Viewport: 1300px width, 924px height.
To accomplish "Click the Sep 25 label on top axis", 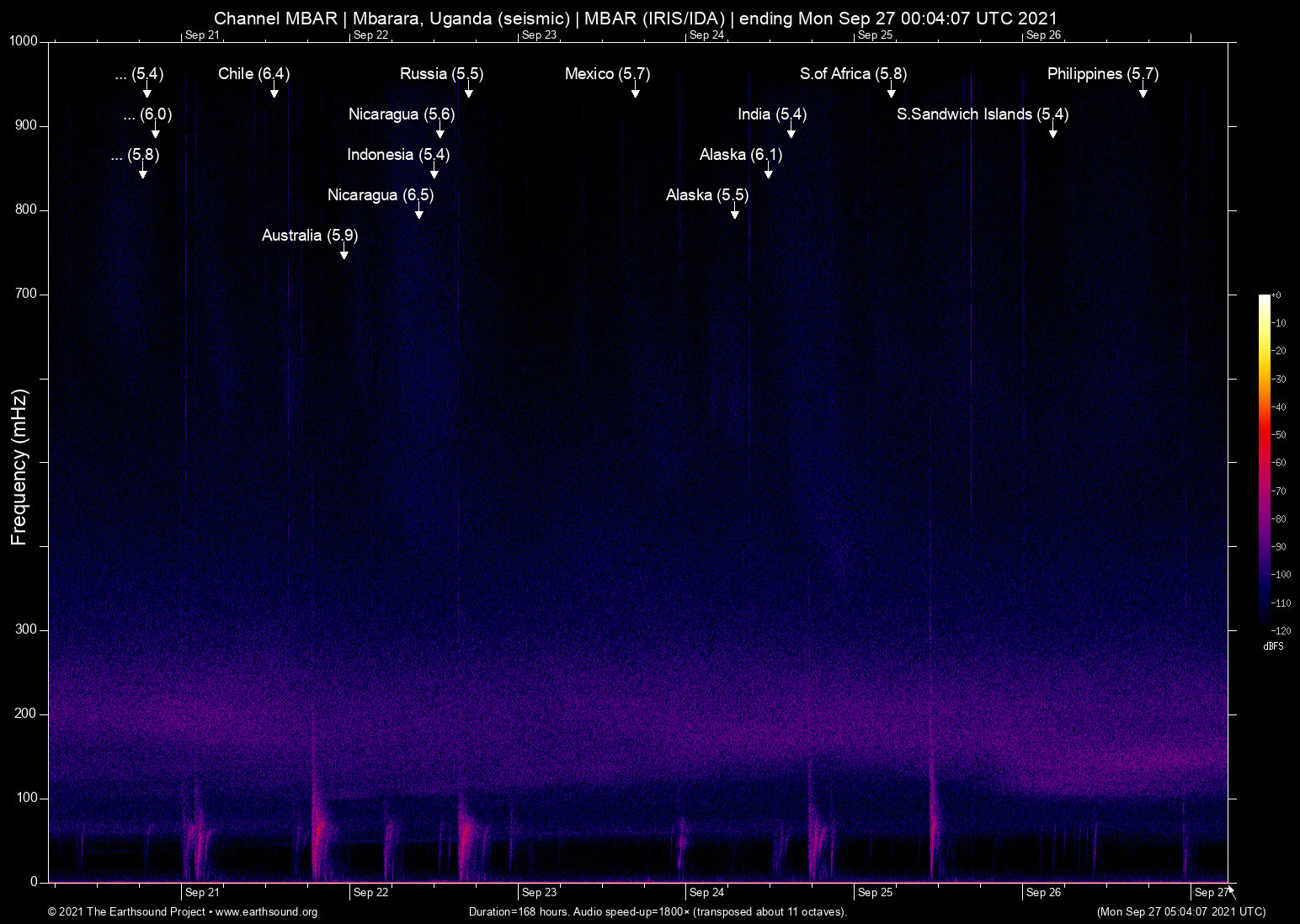I will [875, 35].
